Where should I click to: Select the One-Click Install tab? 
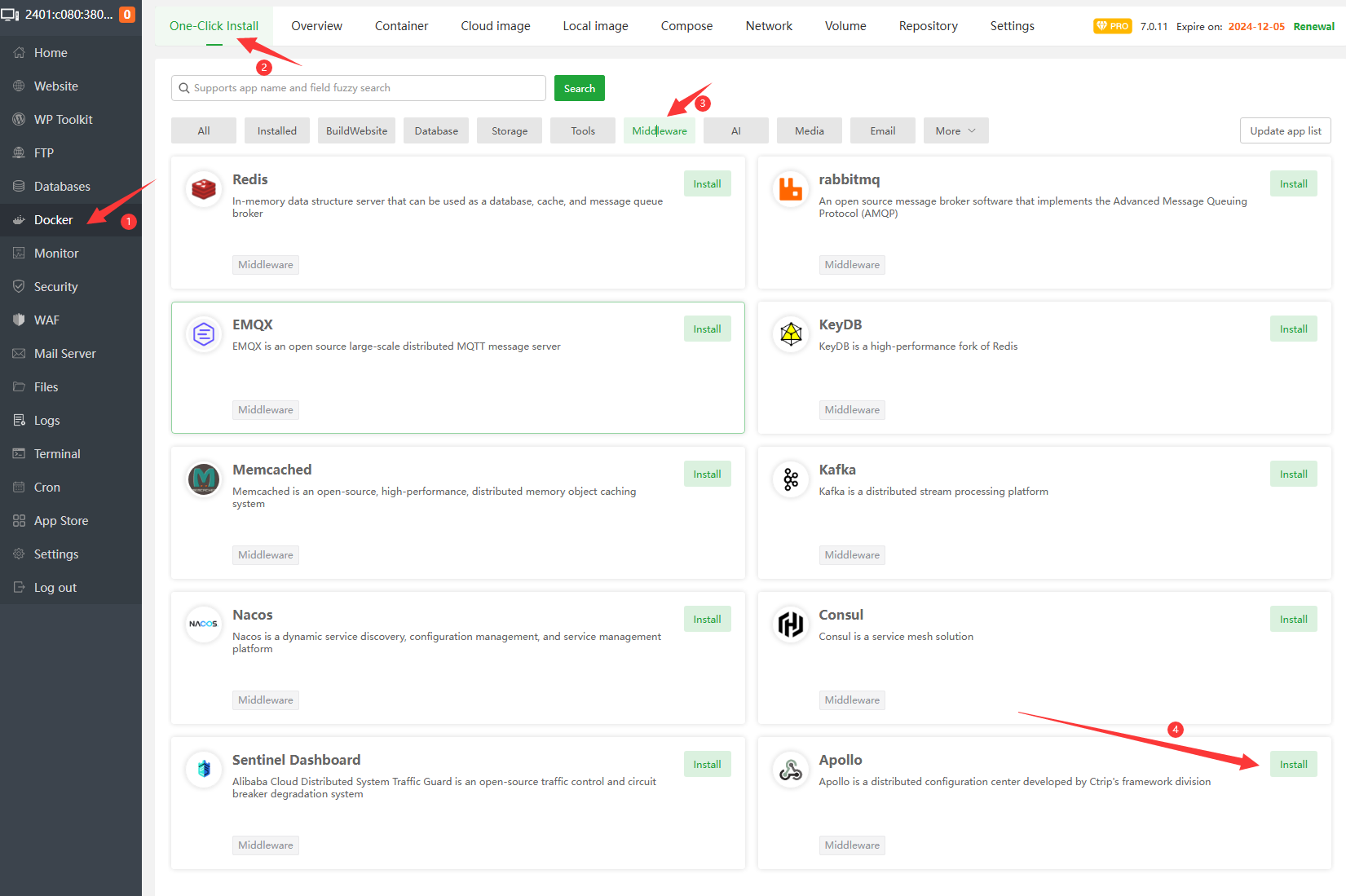pyautogui.click(x=214, y=26)
